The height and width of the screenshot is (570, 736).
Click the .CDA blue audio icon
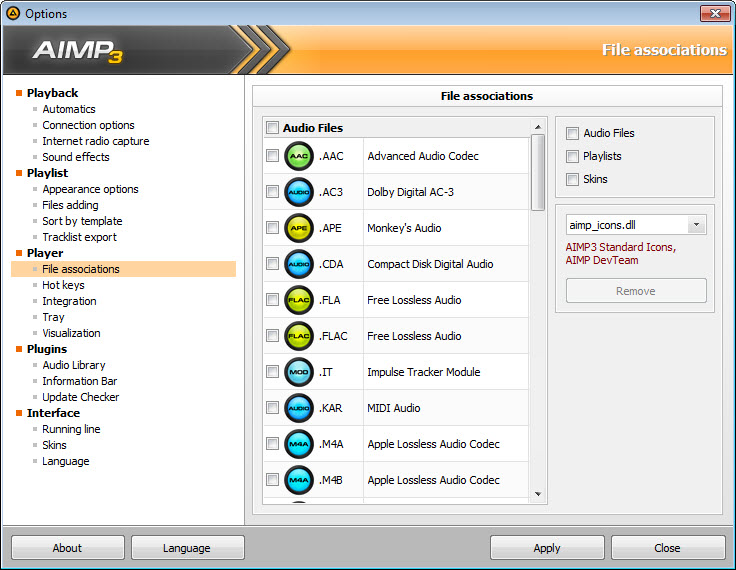[x=299, y=264]
